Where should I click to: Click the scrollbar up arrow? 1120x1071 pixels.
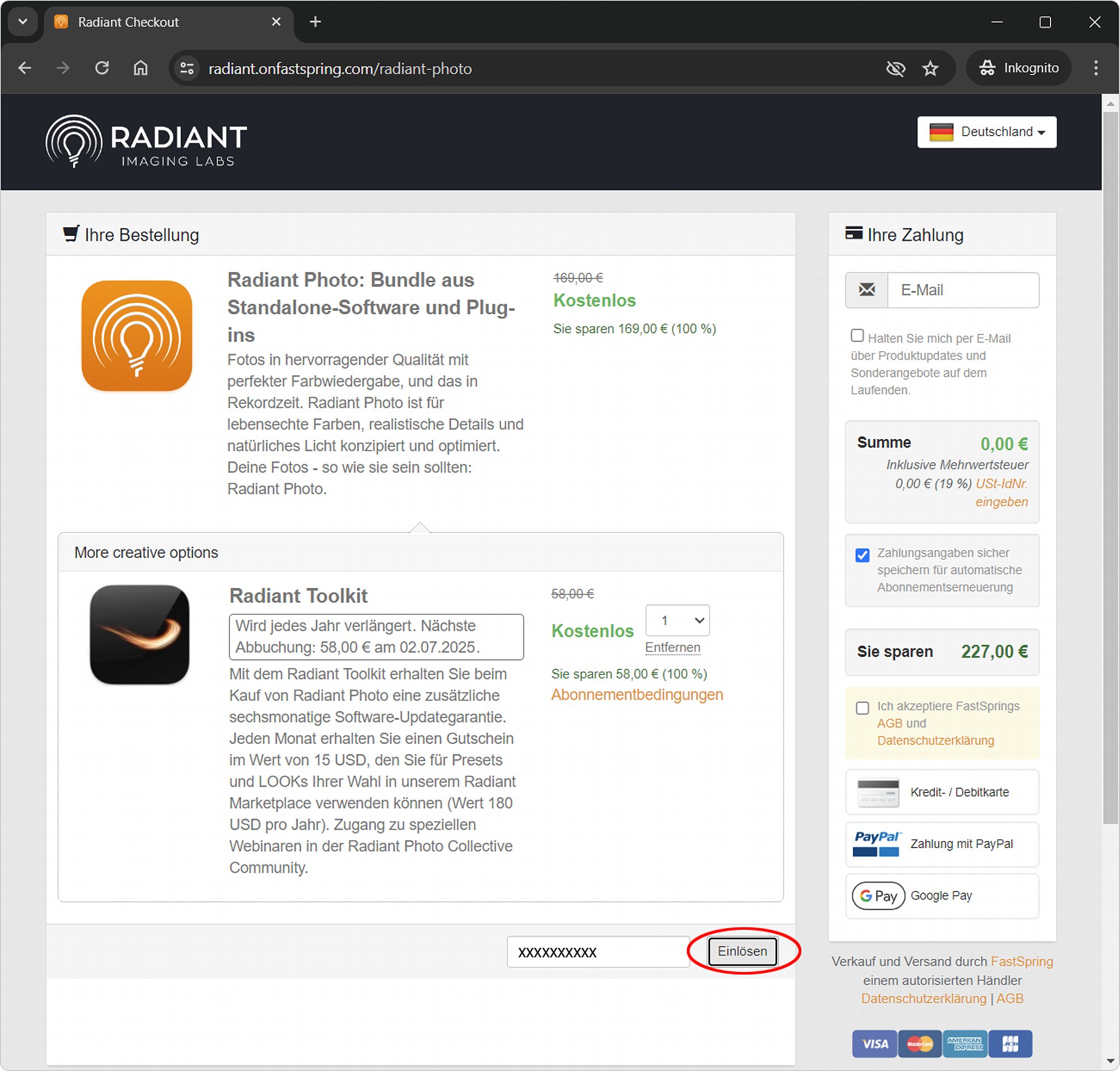pyautogui.click(x=1110, y=103)
